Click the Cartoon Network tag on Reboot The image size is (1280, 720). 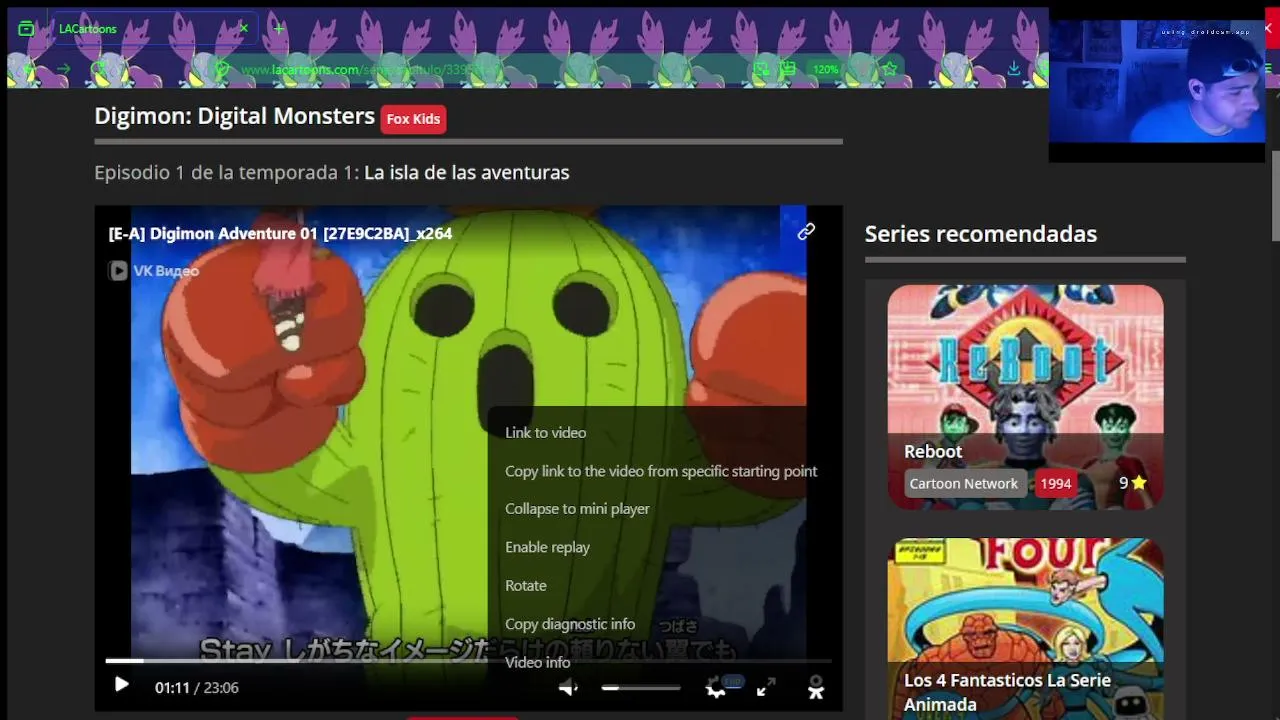point(963,483)
